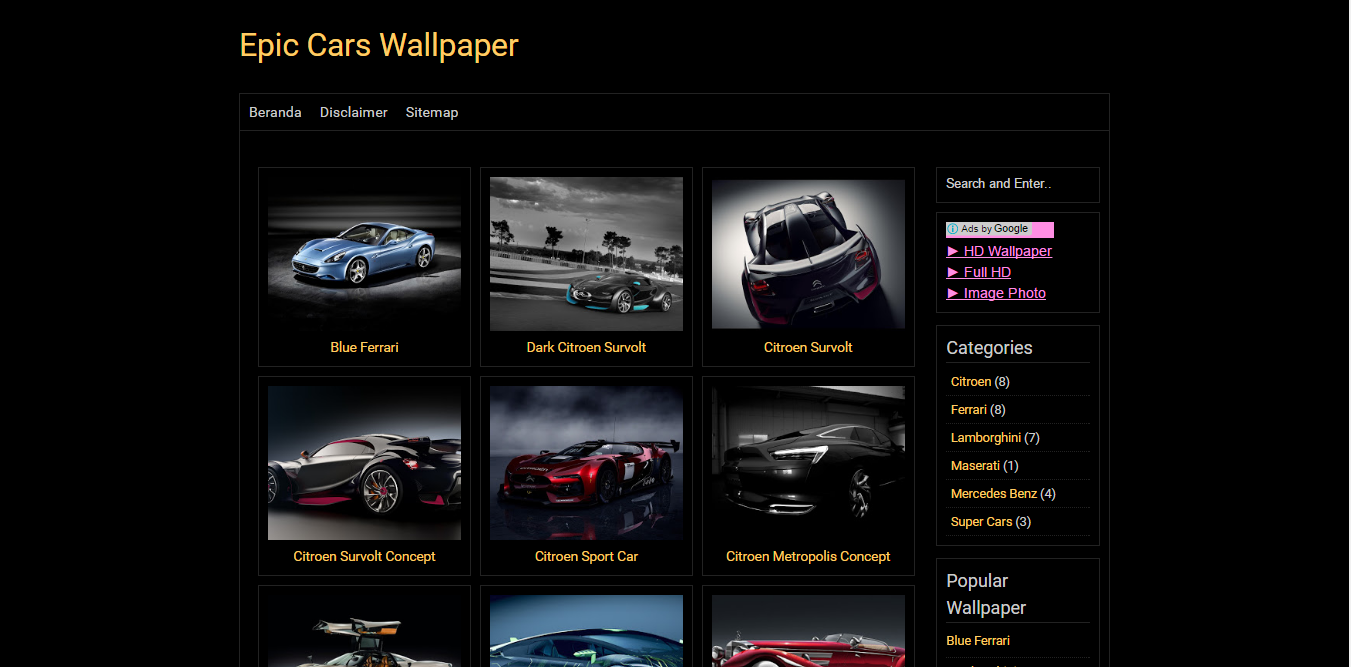Open the Disclaimer menu item
This screenshot has height=667, width=1351.
[x=353, y=112]
